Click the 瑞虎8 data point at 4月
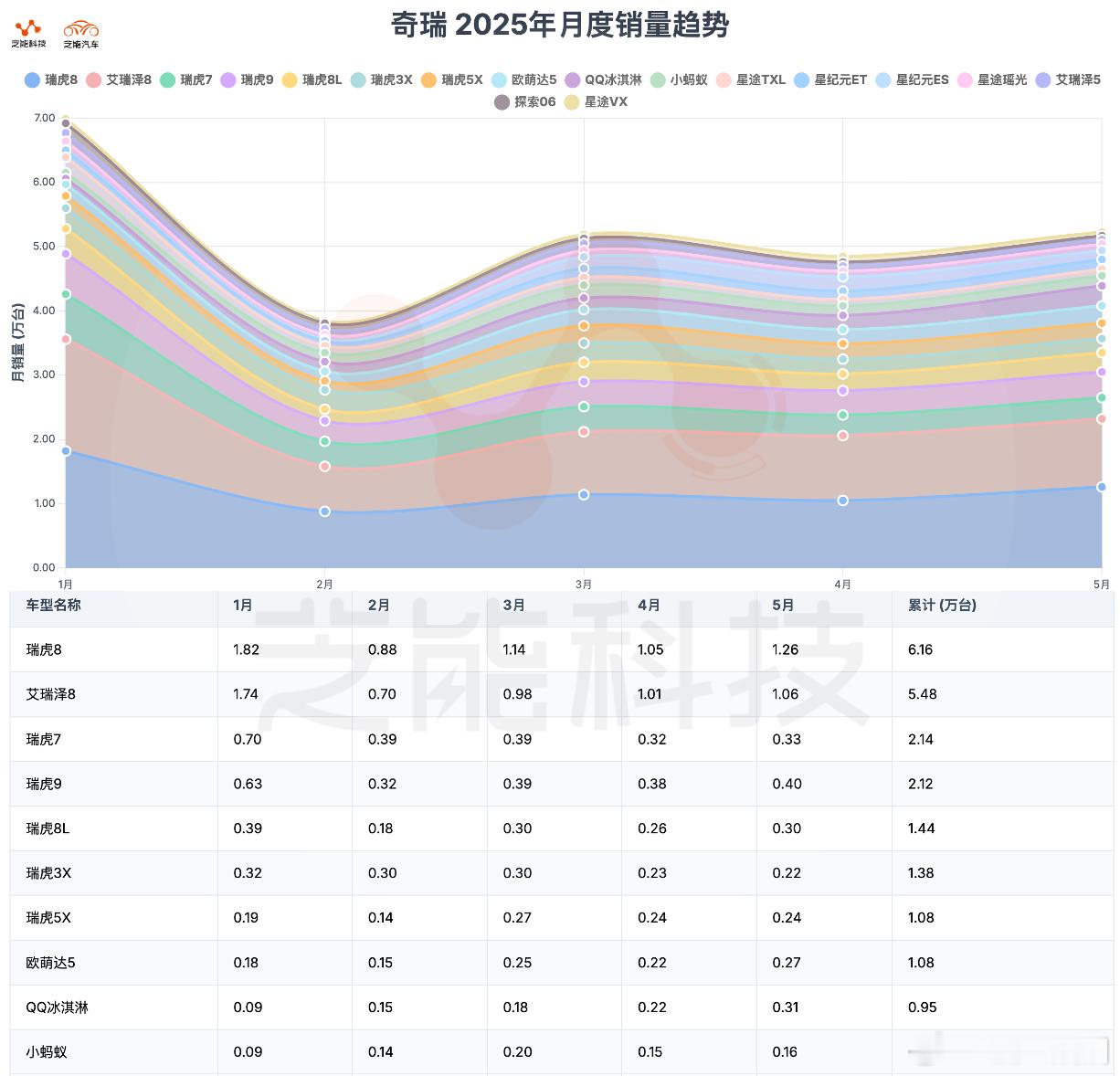Image resolution: width=1120 pixels, height=1076 pixels. 842,501
